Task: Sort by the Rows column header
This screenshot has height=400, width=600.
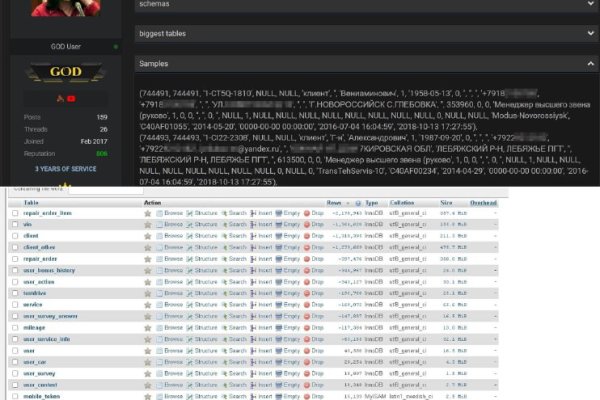Action: [x=335, y=202]
